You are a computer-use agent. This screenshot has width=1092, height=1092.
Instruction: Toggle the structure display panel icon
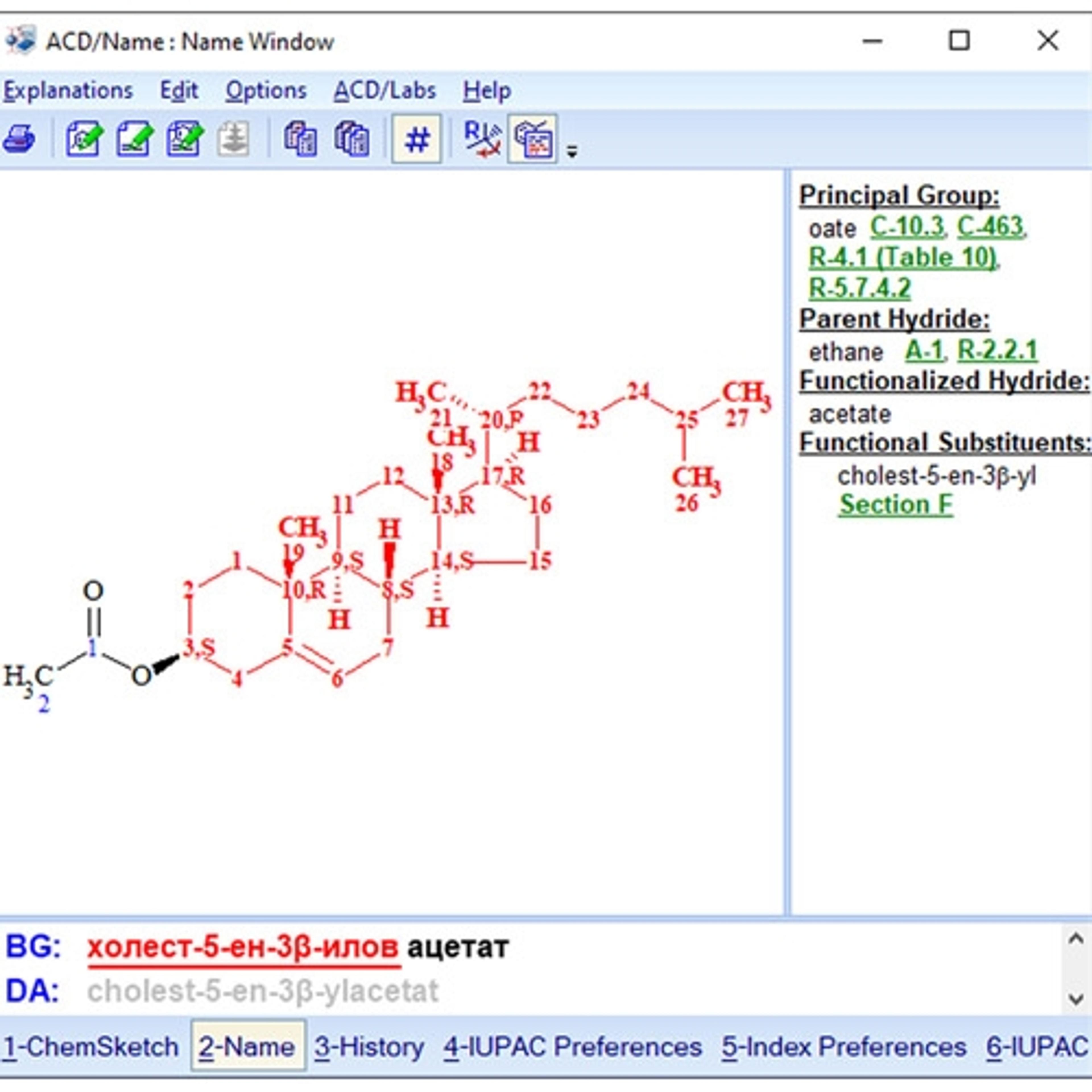[x=532, y=139]
